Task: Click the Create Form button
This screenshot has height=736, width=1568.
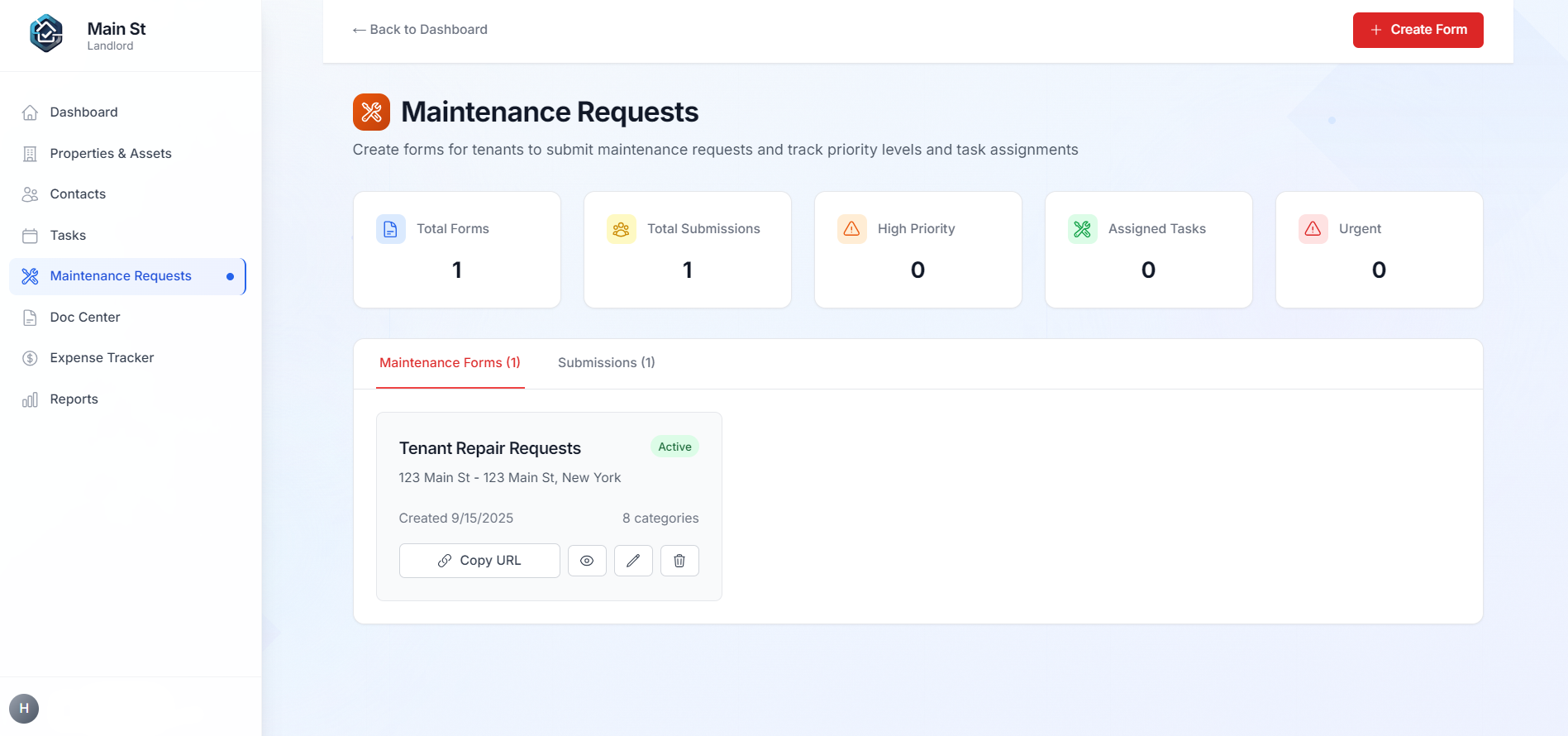Action: pos(1418,30)
